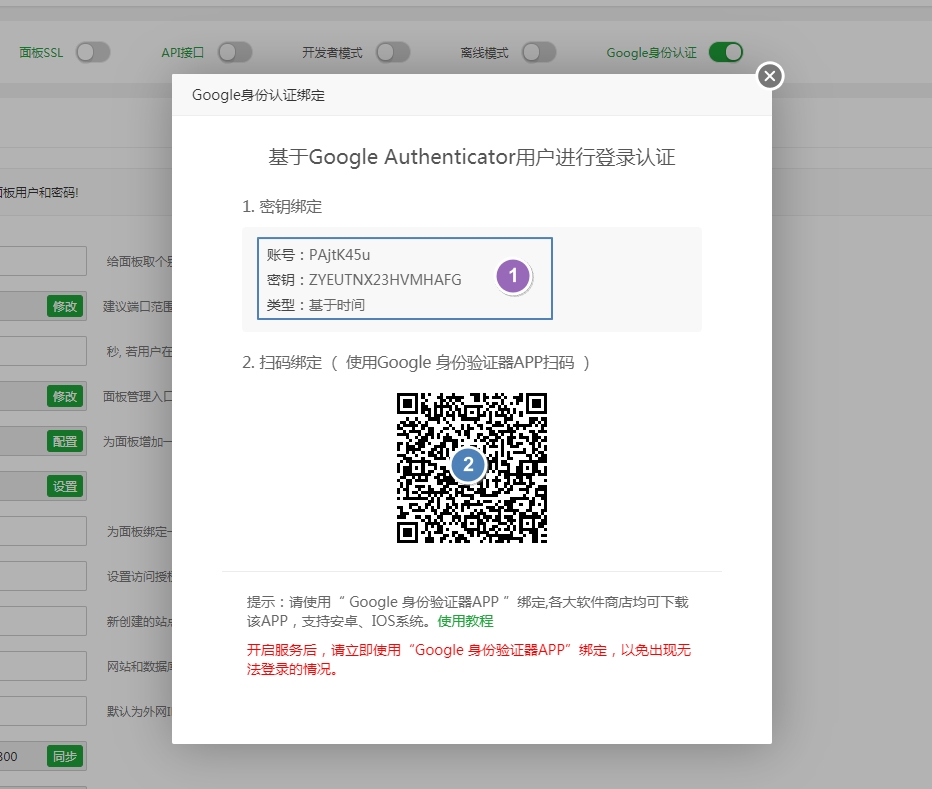Click the 2. 扫码绑定 heading
This screenshot has width=932, height=789.
point(416,363)
